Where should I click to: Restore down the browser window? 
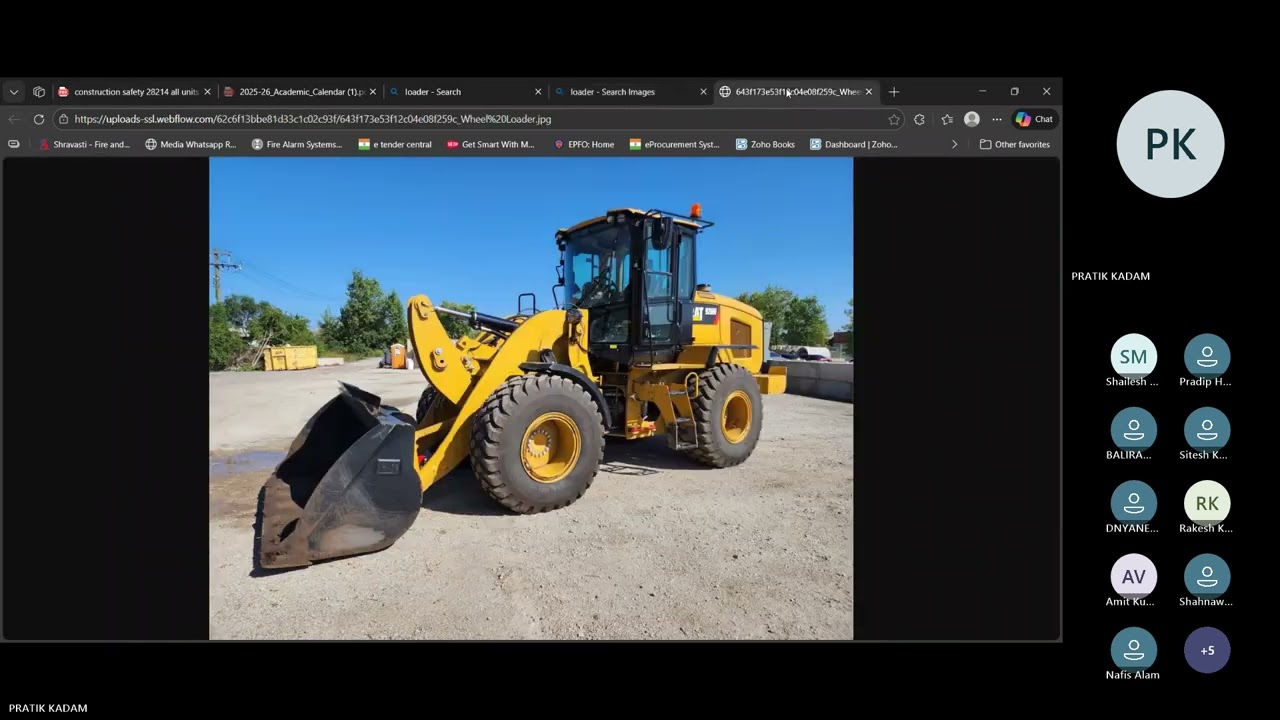point(1014,92)
